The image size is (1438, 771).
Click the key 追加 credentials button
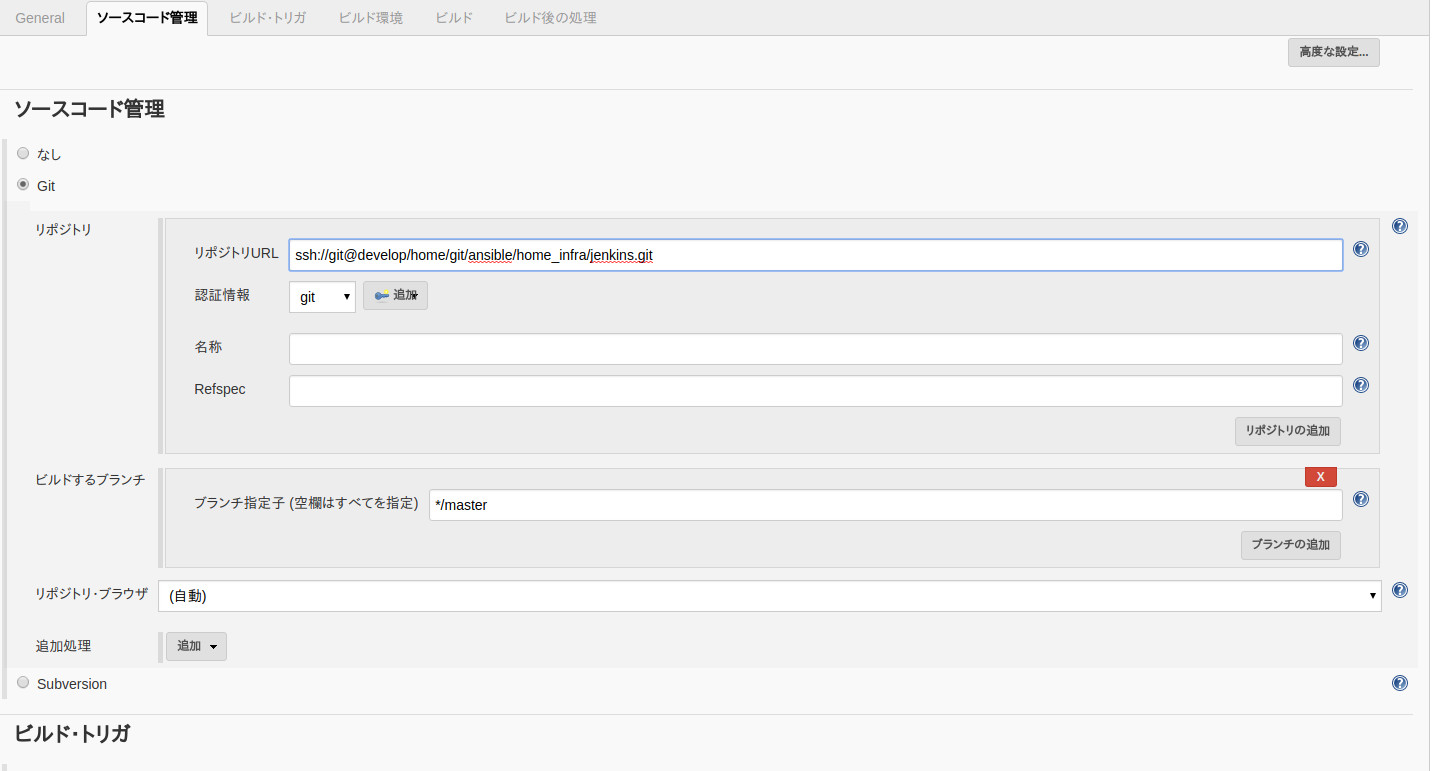[x=395, y=296]
